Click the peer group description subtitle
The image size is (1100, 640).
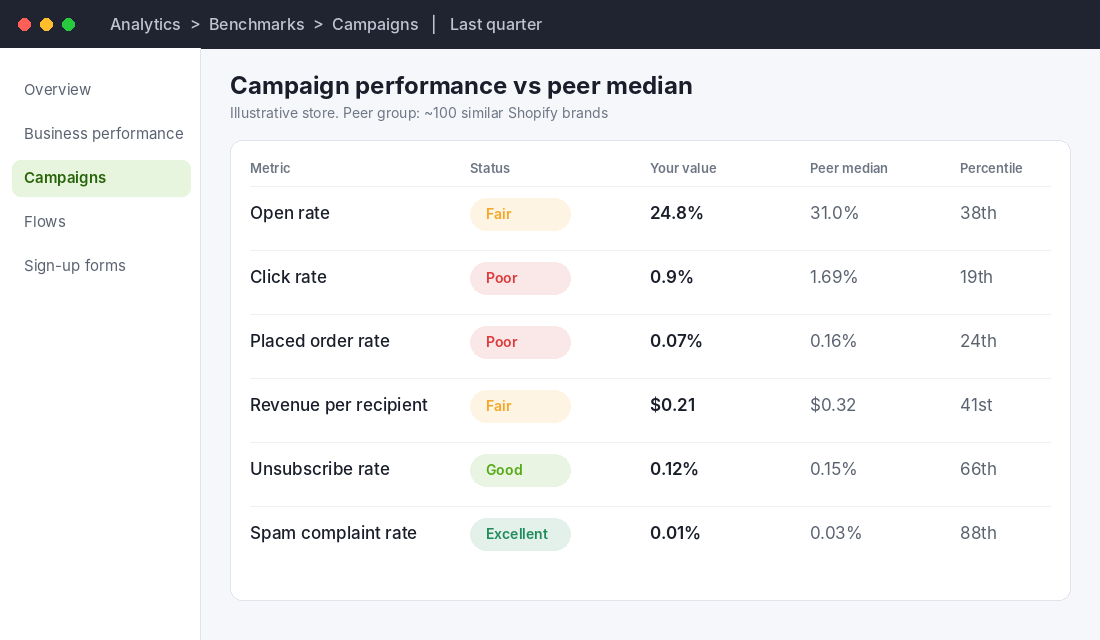pos(419,114)
